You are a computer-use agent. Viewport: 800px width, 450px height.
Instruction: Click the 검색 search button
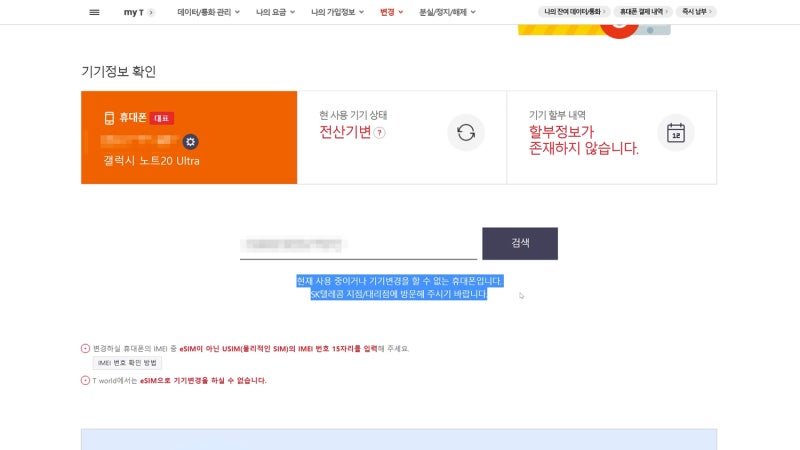(520, 243)
